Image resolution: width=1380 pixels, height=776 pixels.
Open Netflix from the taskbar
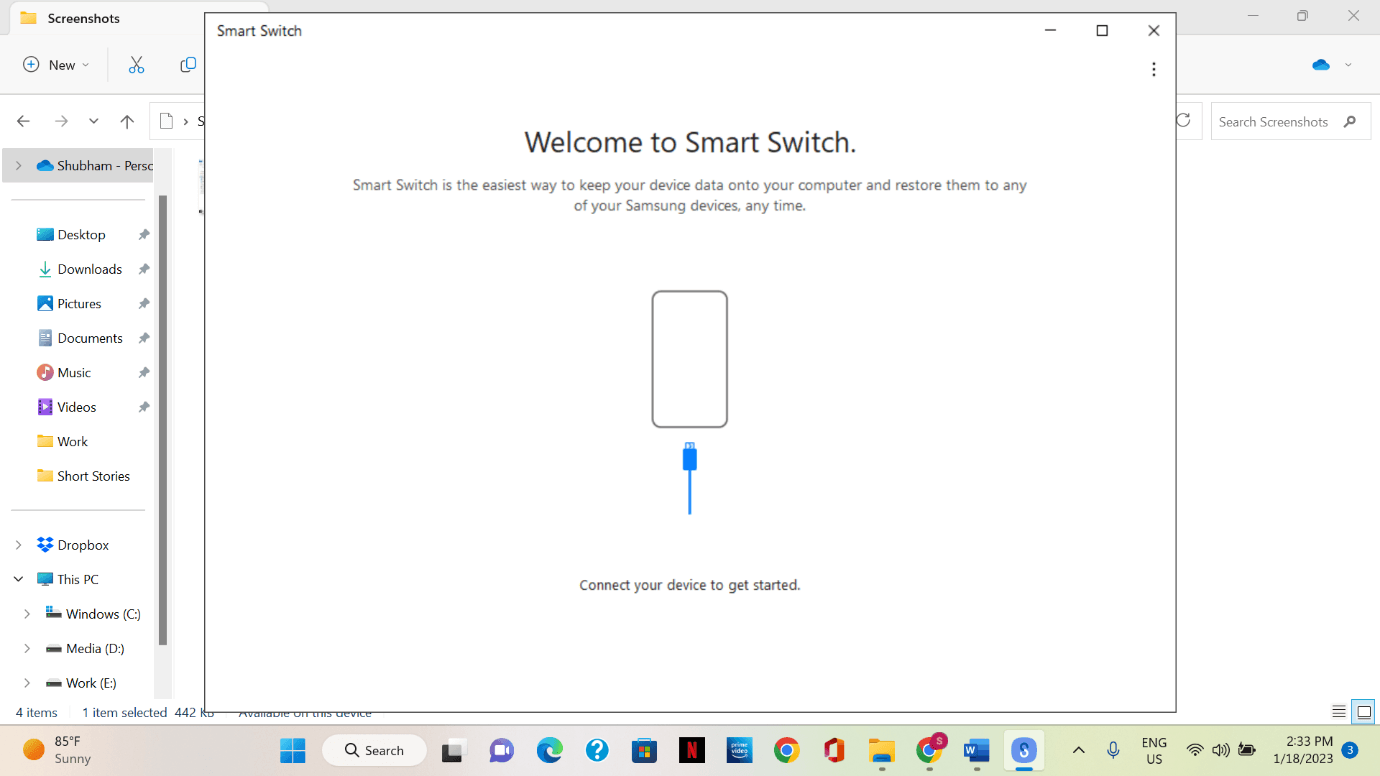[691, 750]
